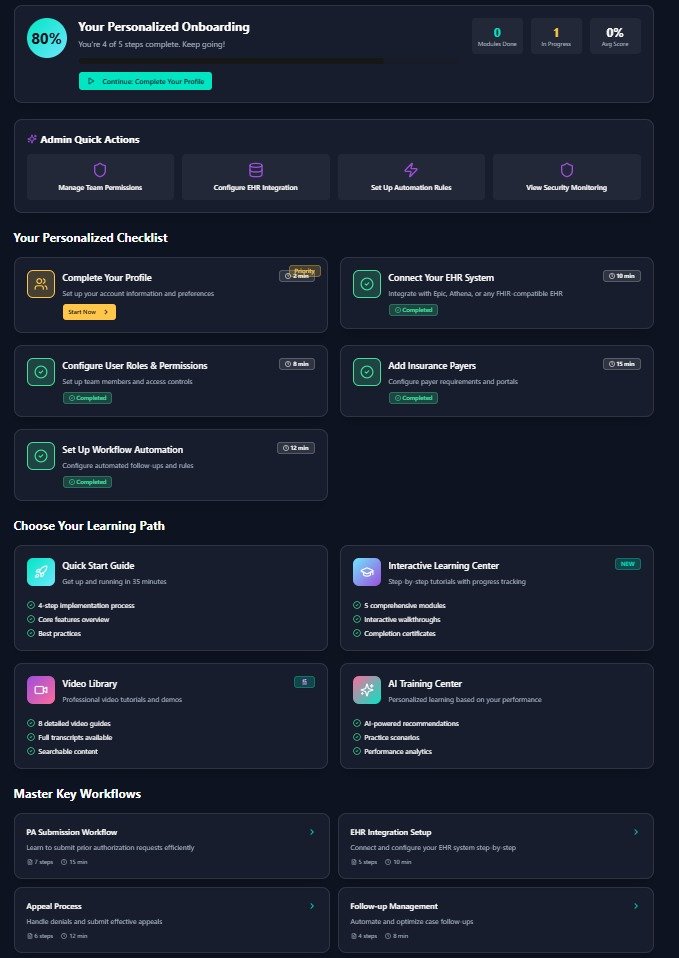
Task: Click the shield icon for View Security Monitoring
Action: pos(567,170)
